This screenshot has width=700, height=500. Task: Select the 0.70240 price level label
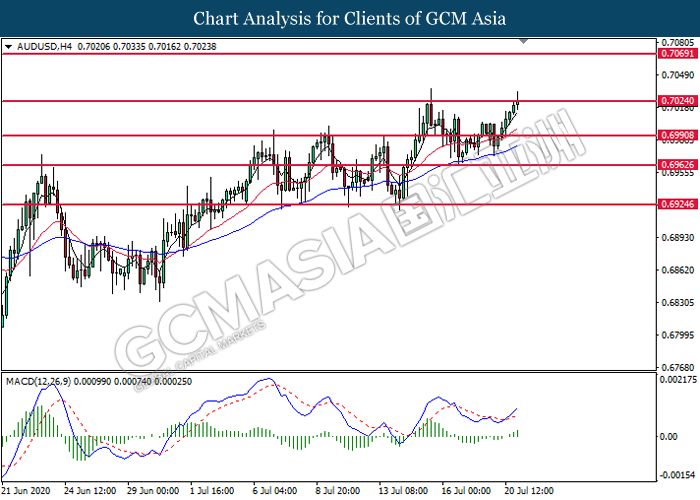[677, 101]
